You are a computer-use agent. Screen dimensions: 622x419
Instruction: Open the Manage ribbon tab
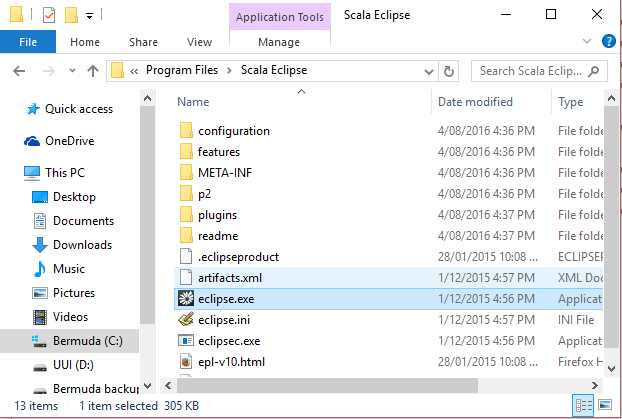[x=279, y=42]
